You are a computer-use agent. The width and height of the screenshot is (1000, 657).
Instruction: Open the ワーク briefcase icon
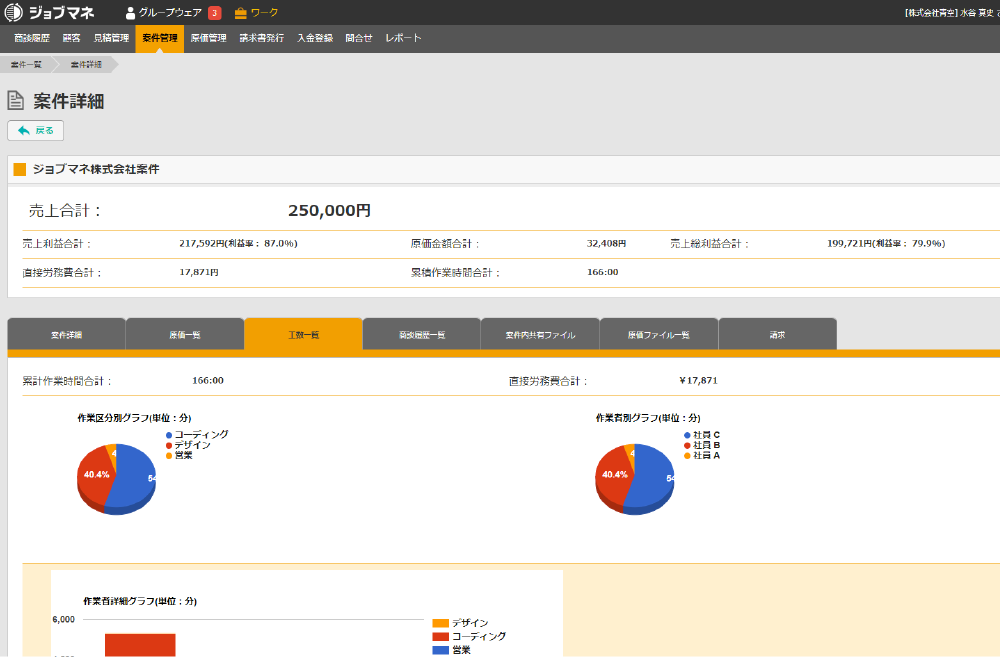coord(240,13)
